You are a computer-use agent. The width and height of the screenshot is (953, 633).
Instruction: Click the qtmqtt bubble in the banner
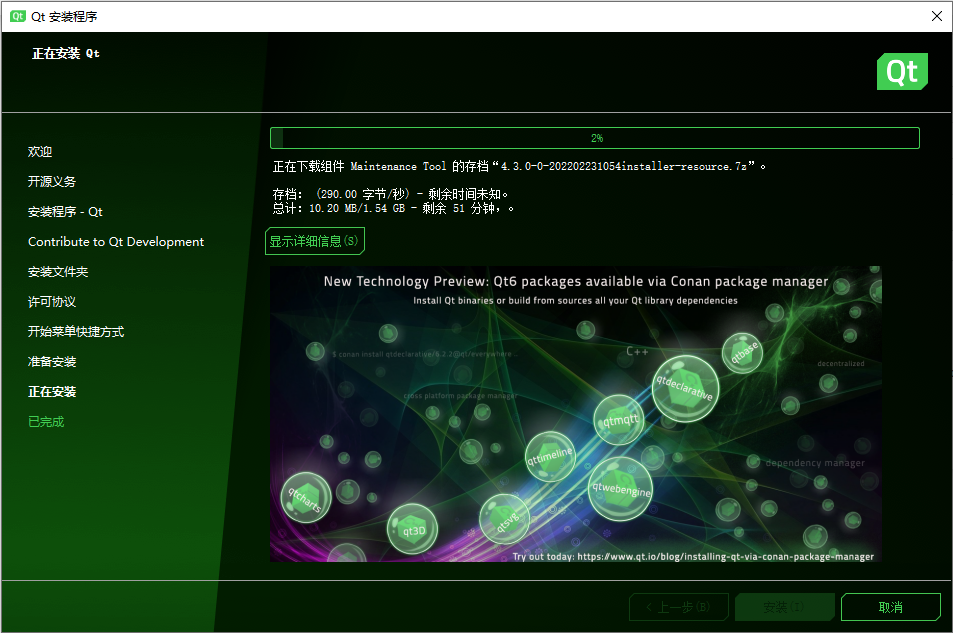619,420
